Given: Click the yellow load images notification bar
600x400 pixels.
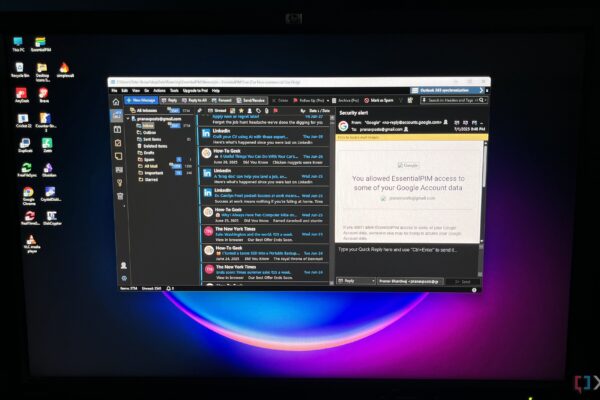Looking at the screenshot, I should click(411, 137).
